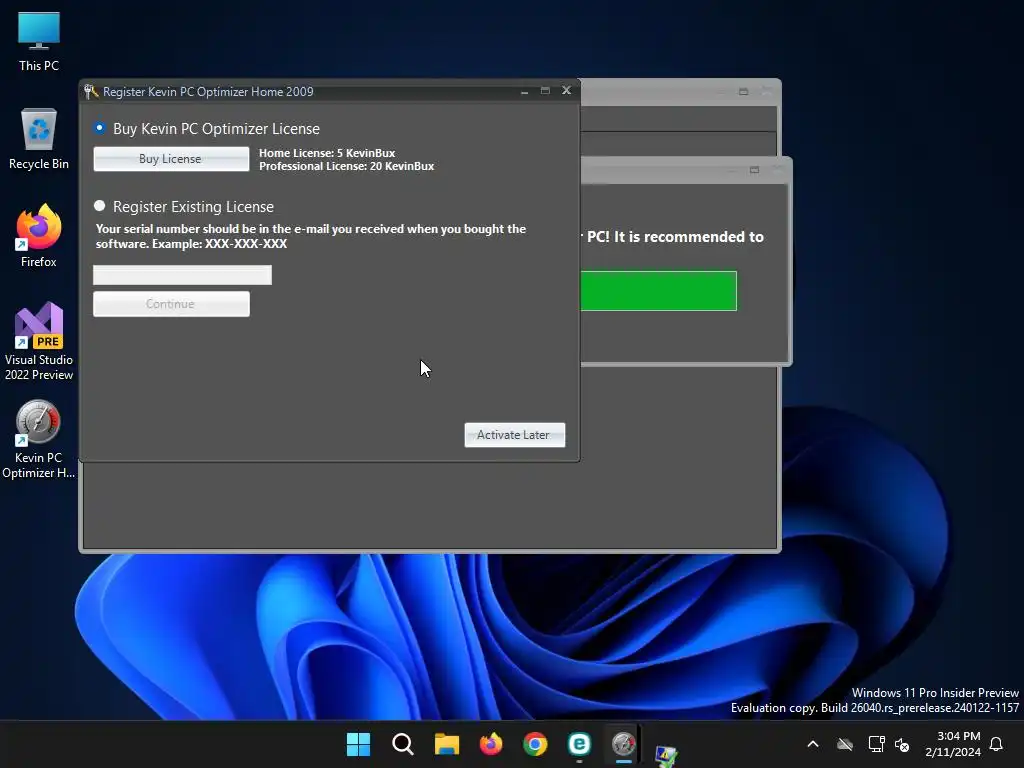Click the green progress bar in the background window
This screenshot has width=1024, height=768.
click(658, 291)
